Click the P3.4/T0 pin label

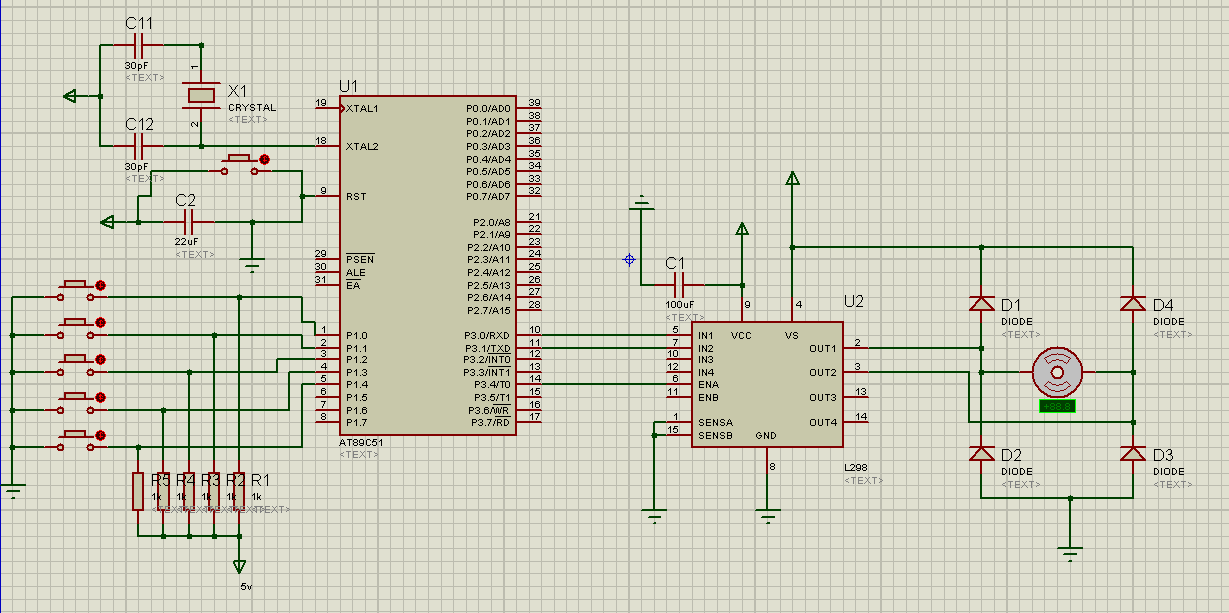(x=490, y=385)
